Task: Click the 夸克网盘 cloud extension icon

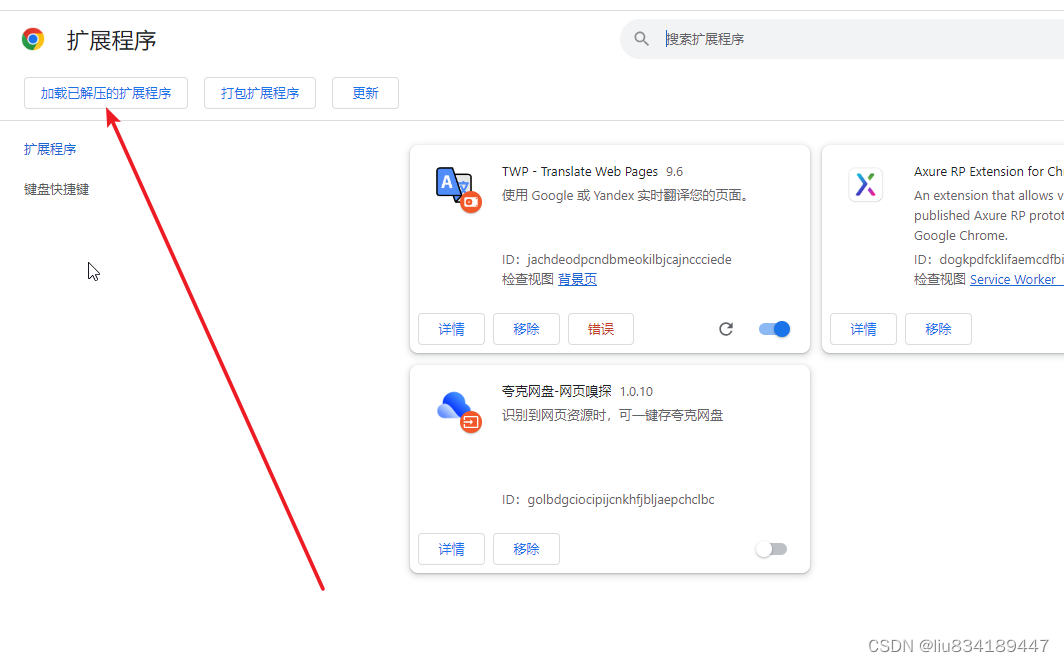Action: [x=459, y=411]
